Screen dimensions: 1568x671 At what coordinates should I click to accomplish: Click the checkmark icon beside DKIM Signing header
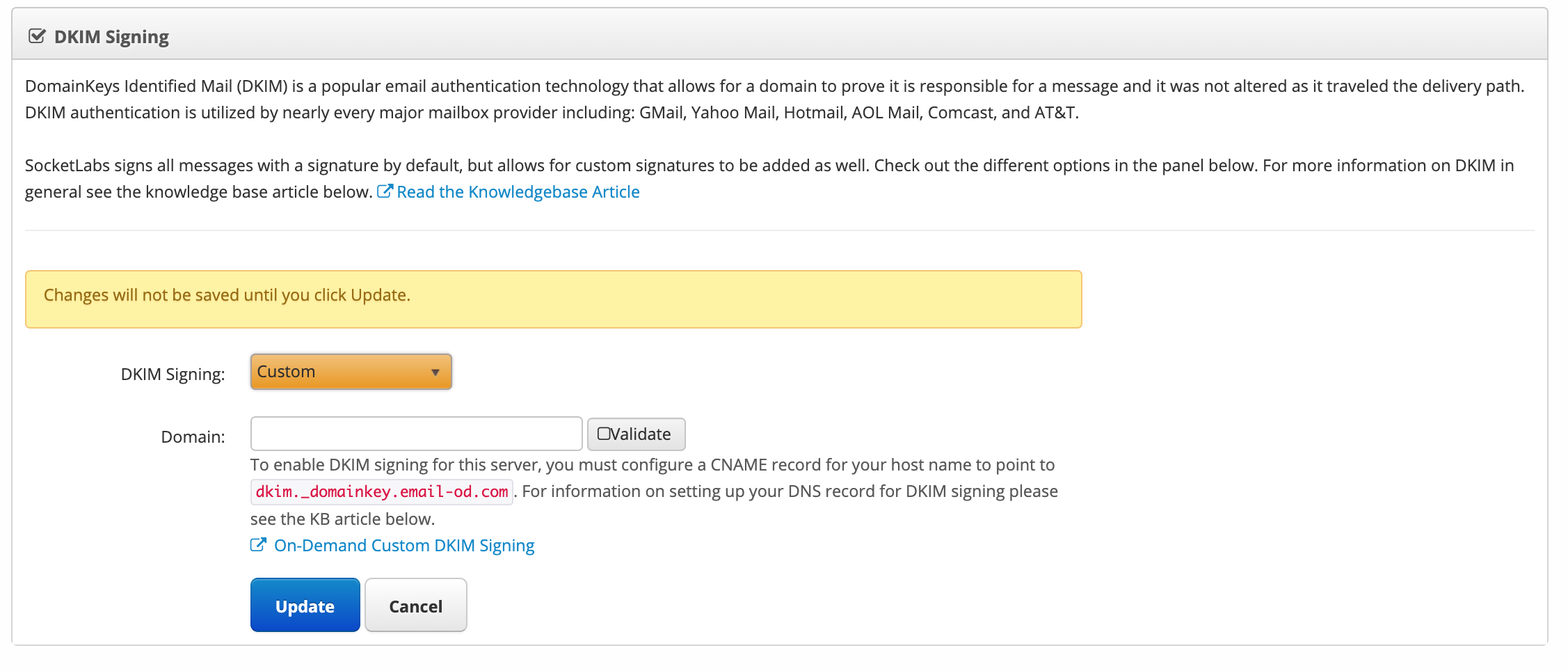coord(37,36)
